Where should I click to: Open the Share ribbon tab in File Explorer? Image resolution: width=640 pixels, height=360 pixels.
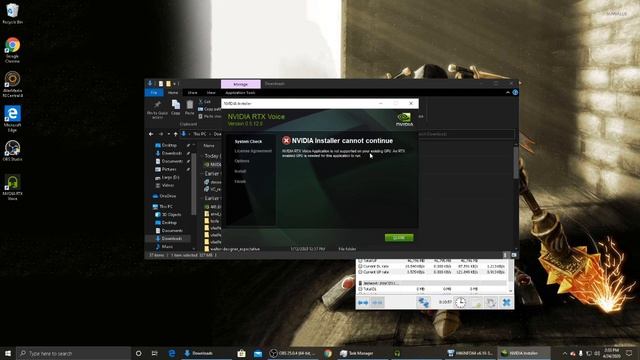point(192,93)
